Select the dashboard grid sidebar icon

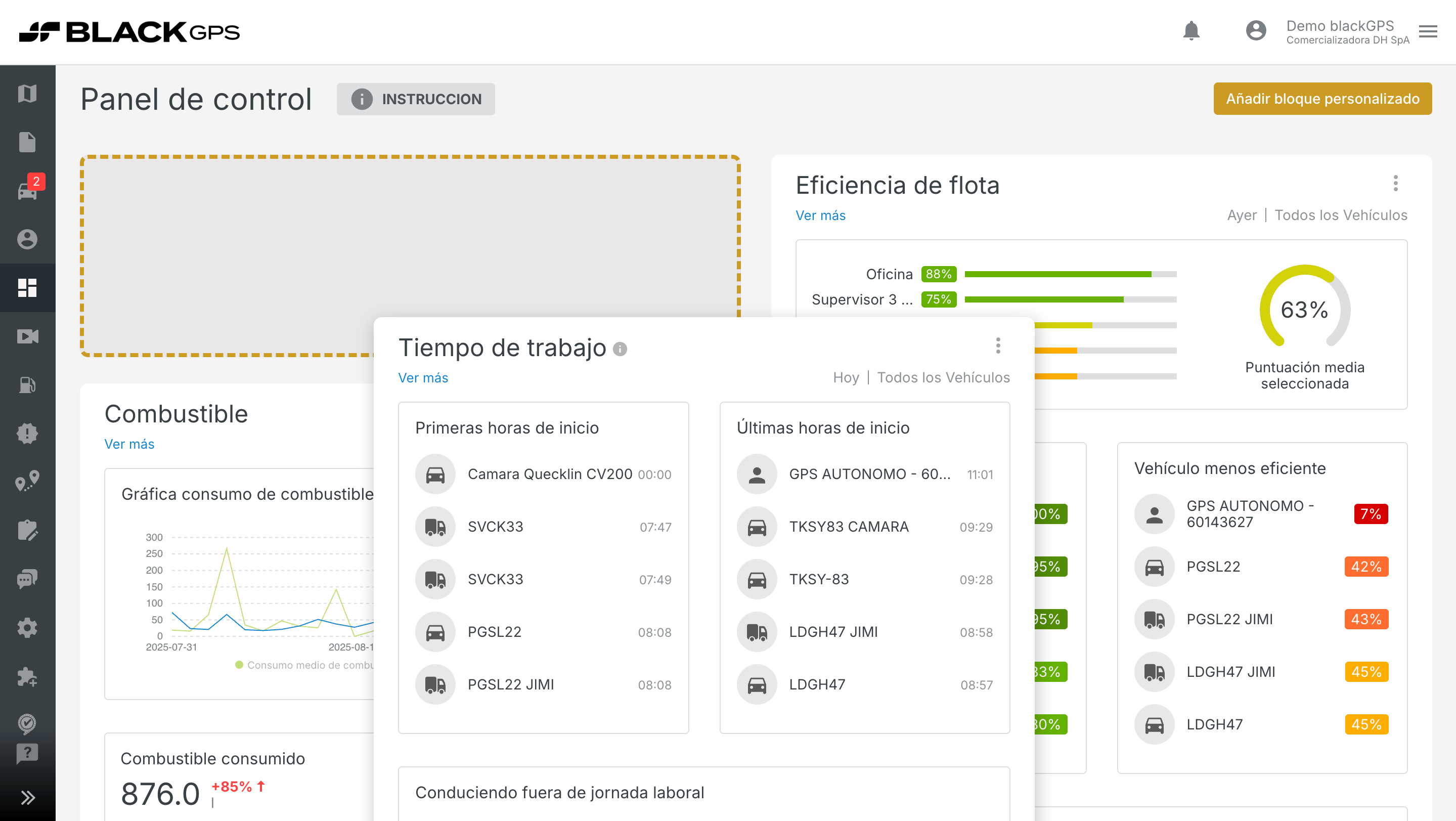click(x=27, y=288)
